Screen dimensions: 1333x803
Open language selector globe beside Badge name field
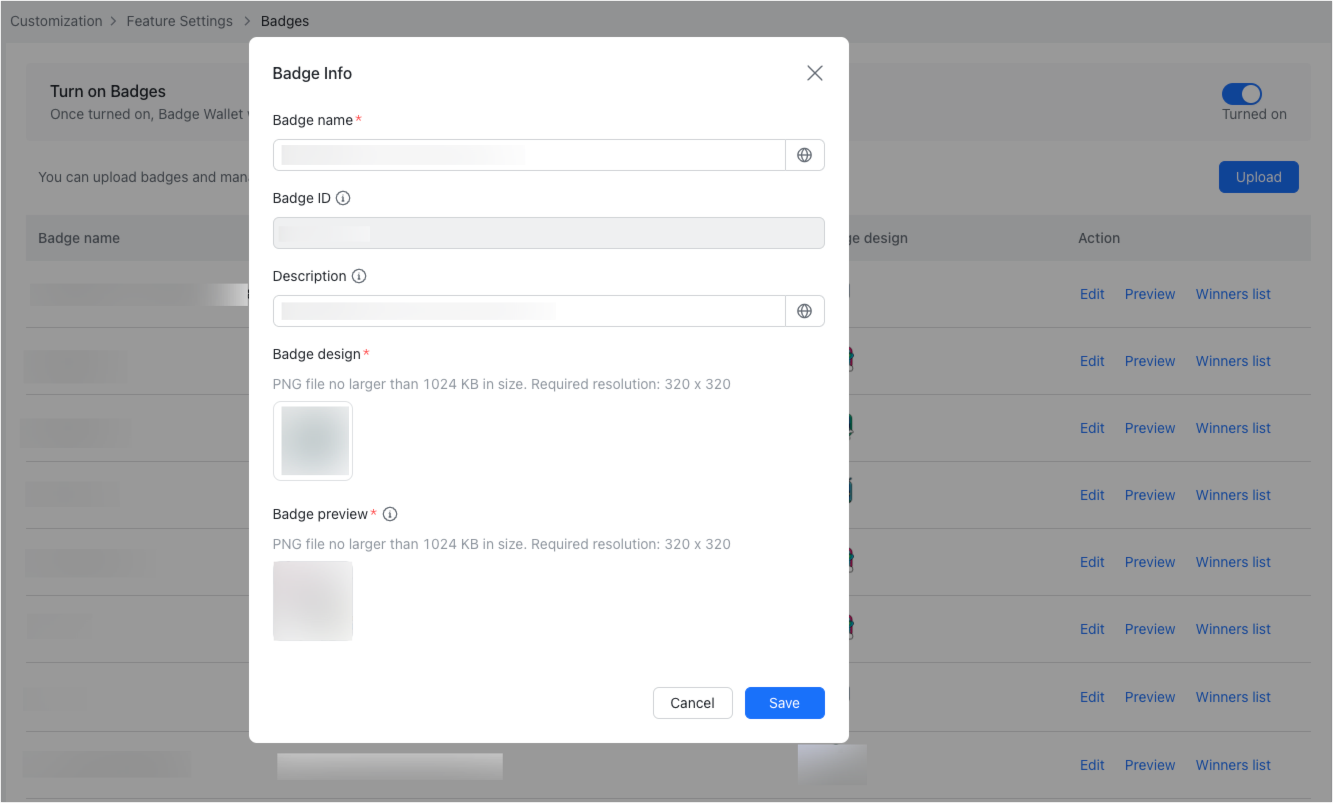[805, 155]
